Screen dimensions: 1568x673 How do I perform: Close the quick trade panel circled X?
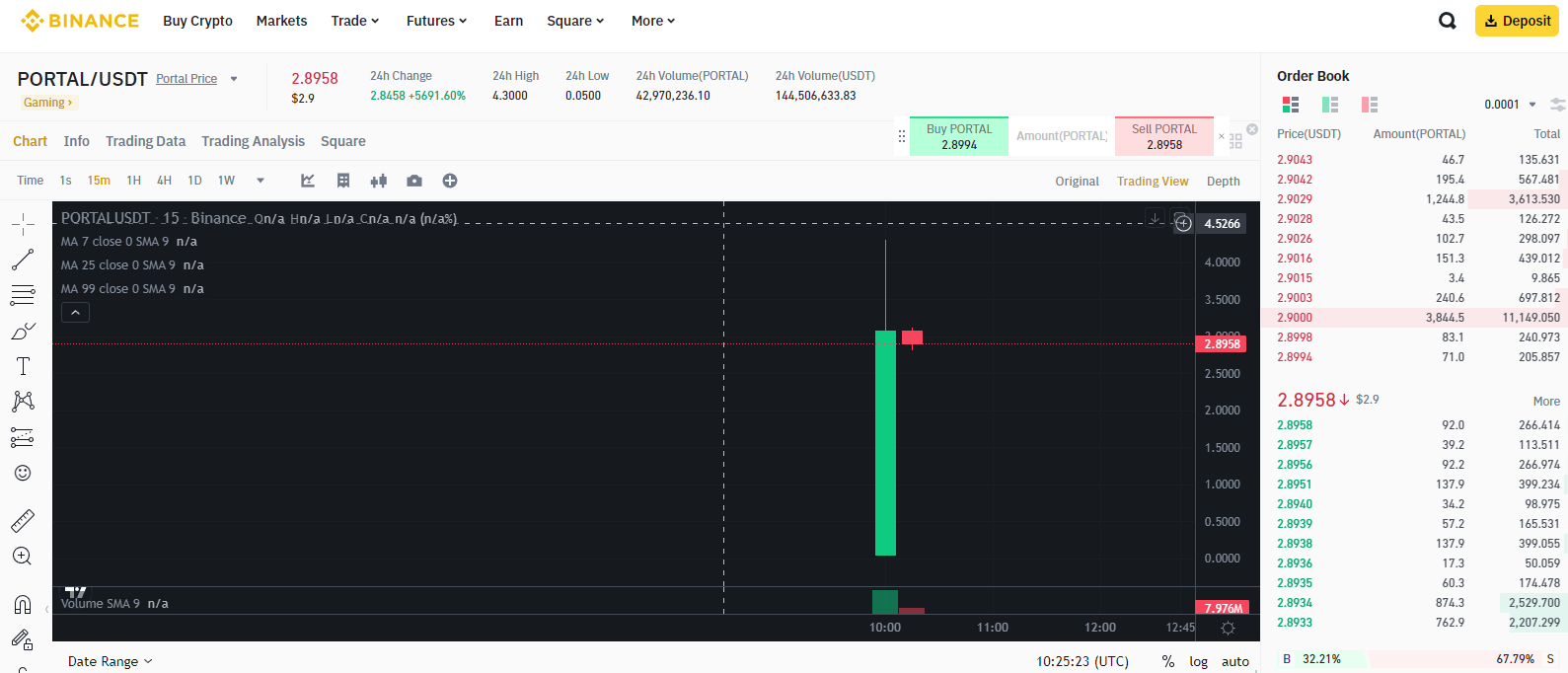click(1252, 129)
